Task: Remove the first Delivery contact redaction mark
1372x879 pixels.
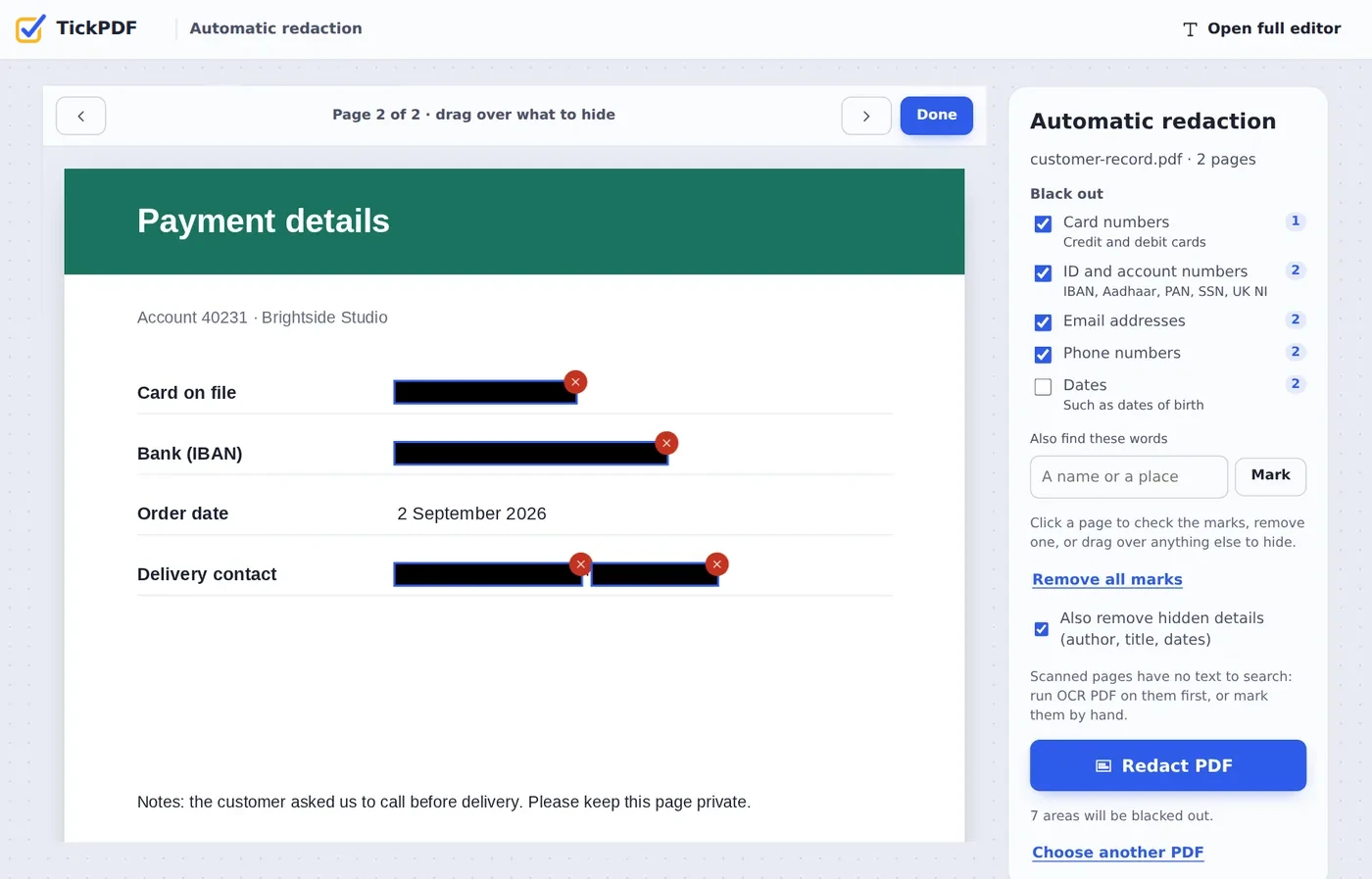Action: click(x=581, y=564)
